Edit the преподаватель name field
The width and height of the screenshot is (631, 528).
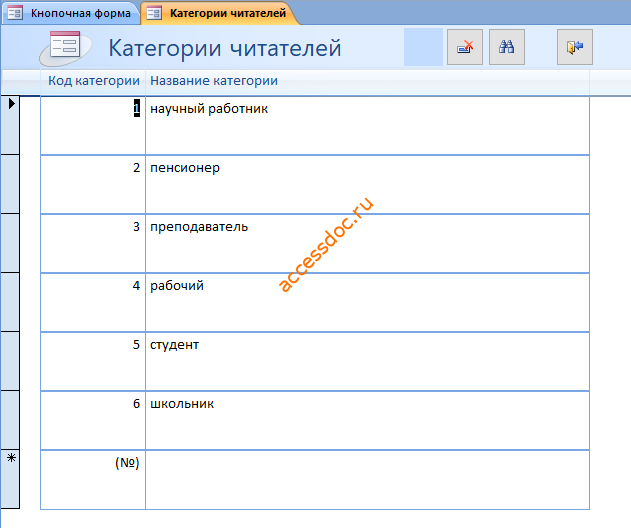367,243
